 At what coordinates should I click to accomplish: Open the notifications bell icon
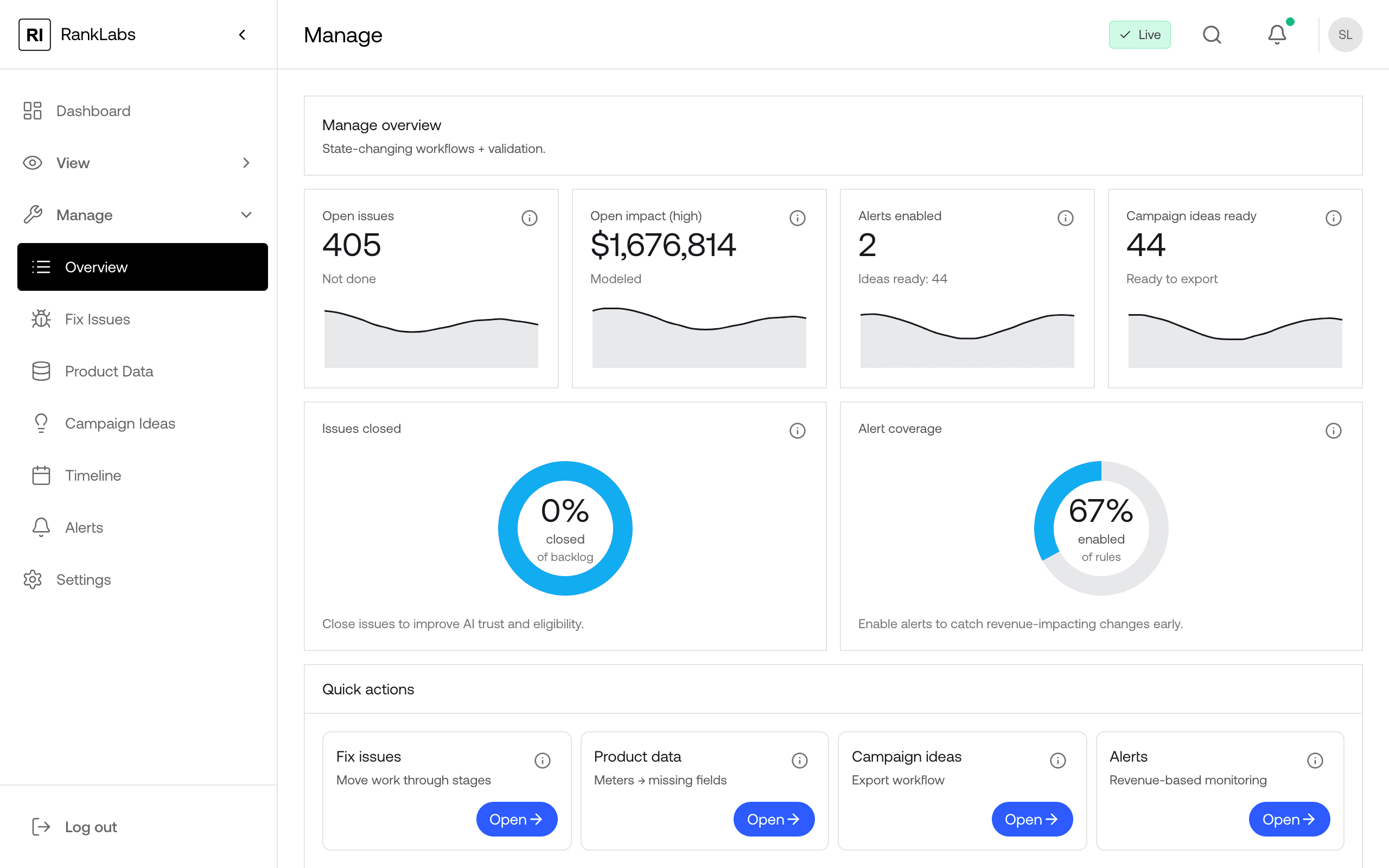pyautogui.click(x=1277, y=34)
